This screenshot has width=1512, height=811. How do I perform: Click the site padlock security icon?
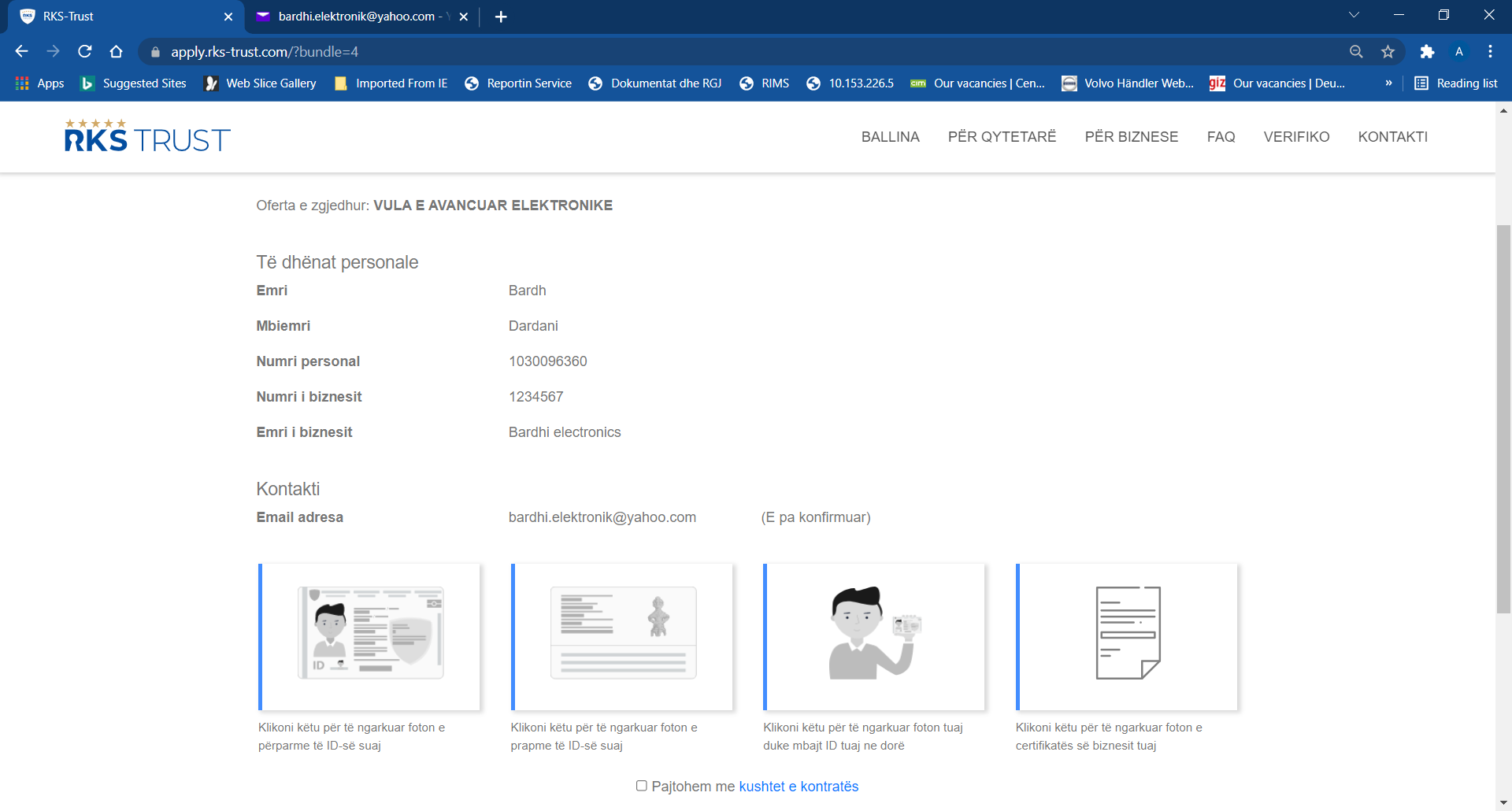point(155,52)
